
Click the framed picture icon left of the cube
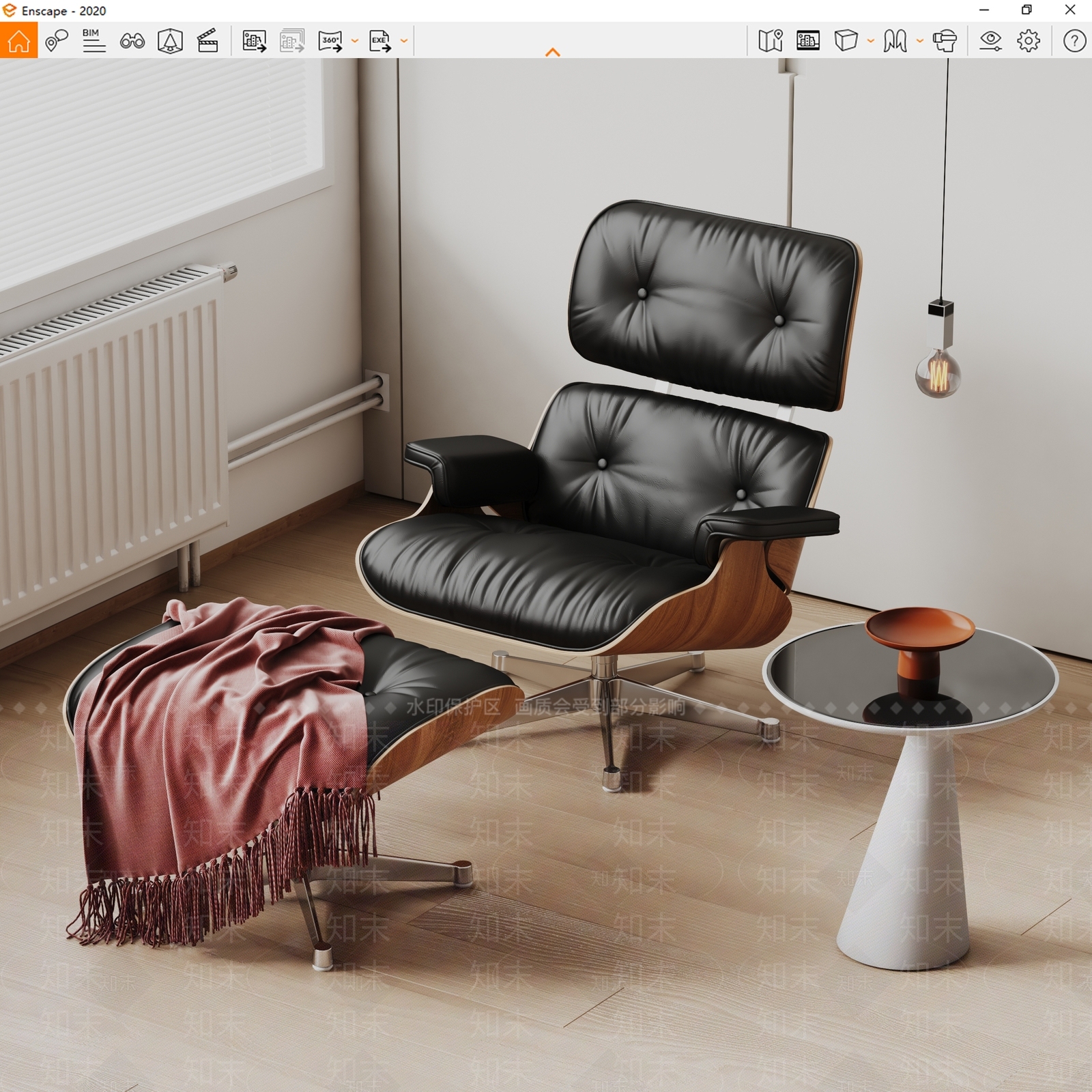[808, 41]
